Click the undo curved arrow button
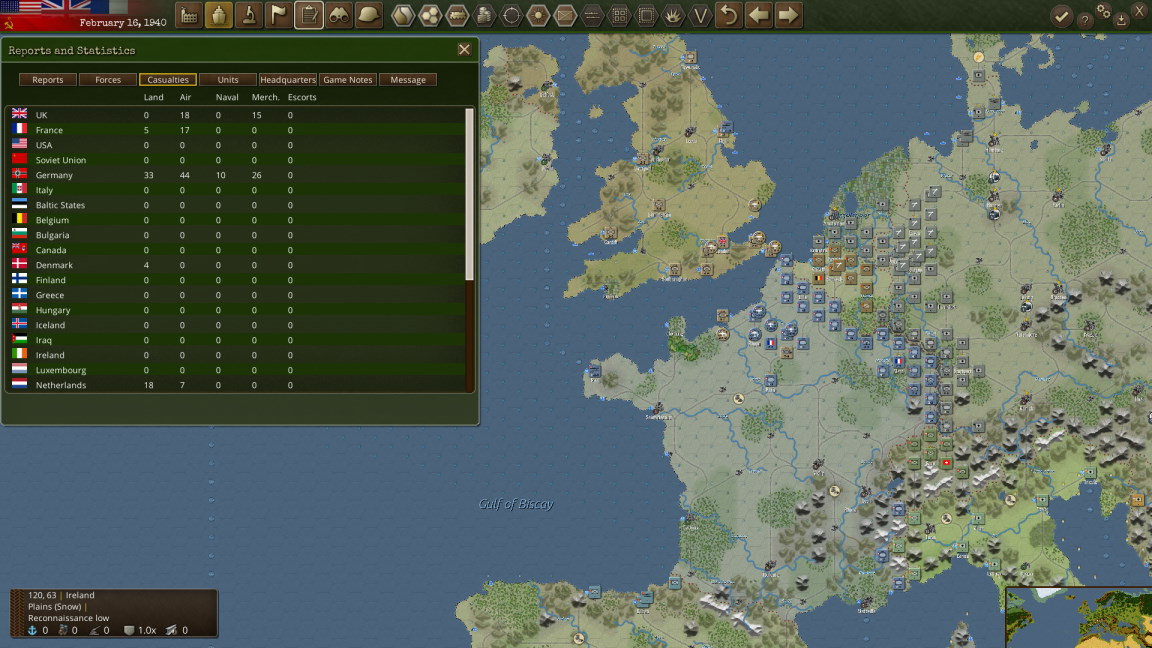 pyautogui.click(x=730, y=15)
